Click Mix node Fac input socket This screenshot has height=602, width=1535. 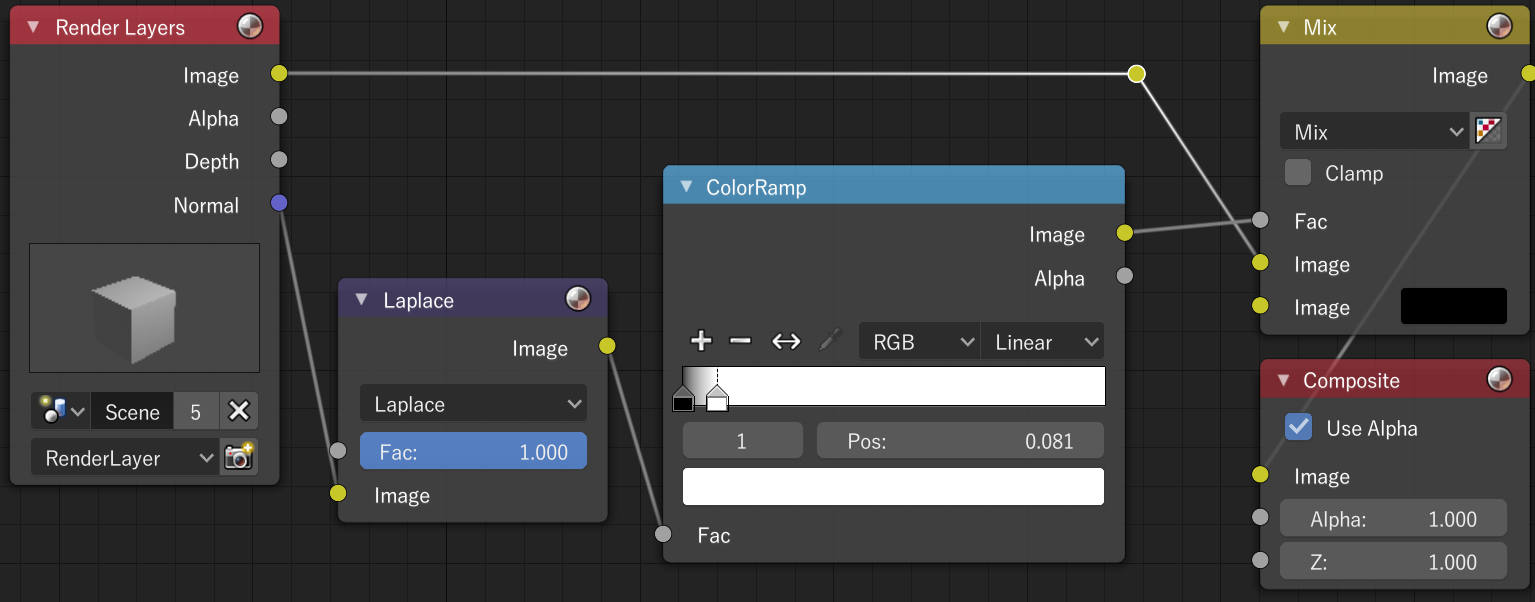coord(1260,220)
